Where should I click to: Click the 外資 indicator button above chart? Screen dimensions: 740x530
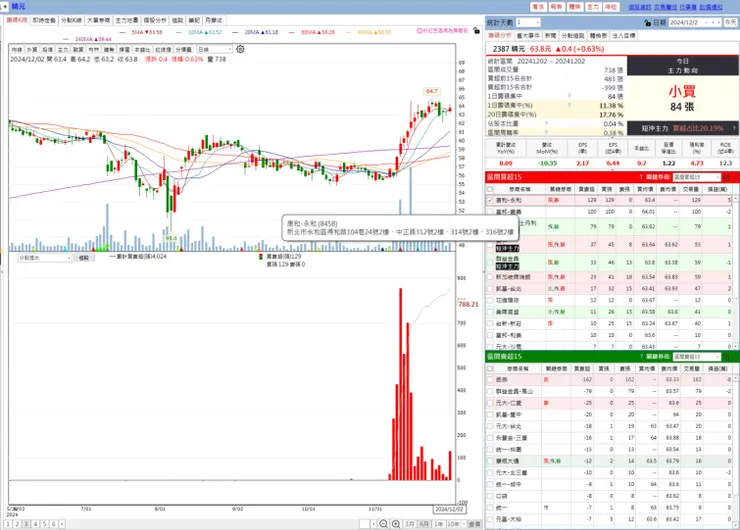click(32, 50)
